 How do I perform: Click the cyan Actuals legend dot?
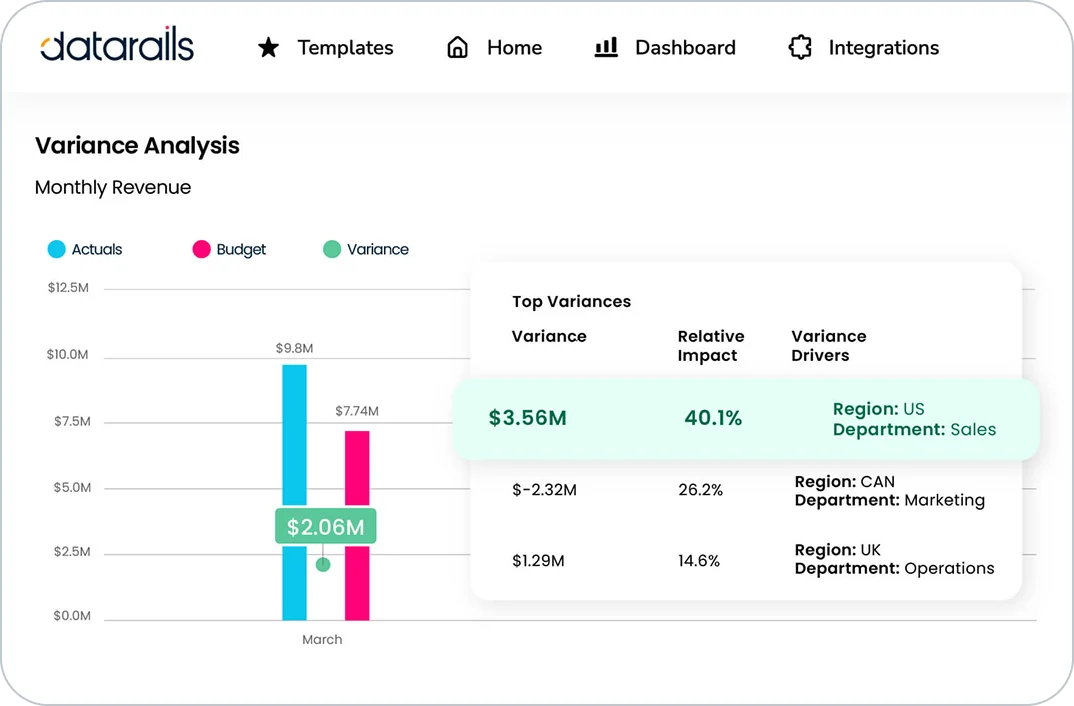pos(55,249)
